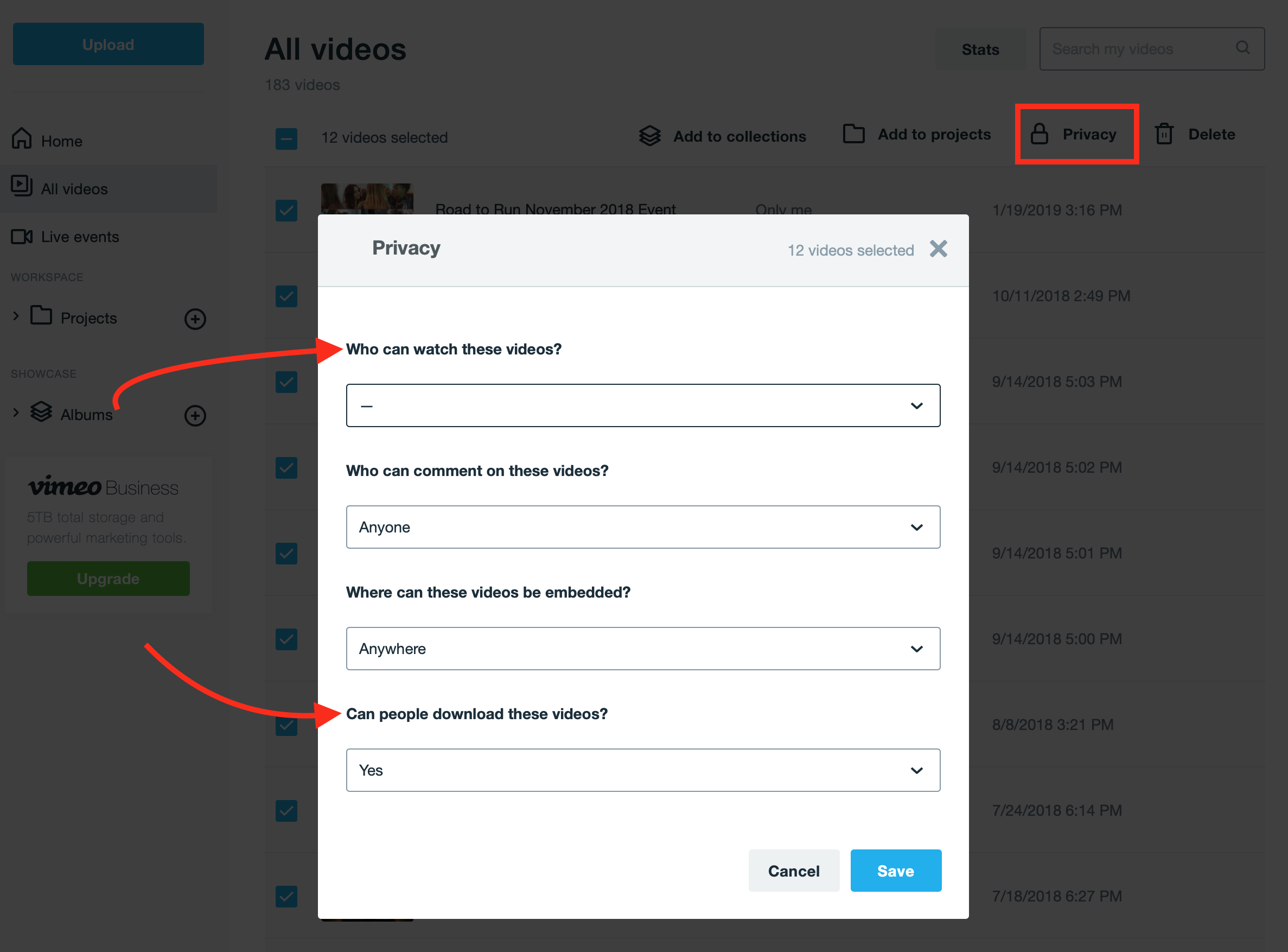Expand the Albums tree chevron
The image size is (1288, 952).
(16, 413)
